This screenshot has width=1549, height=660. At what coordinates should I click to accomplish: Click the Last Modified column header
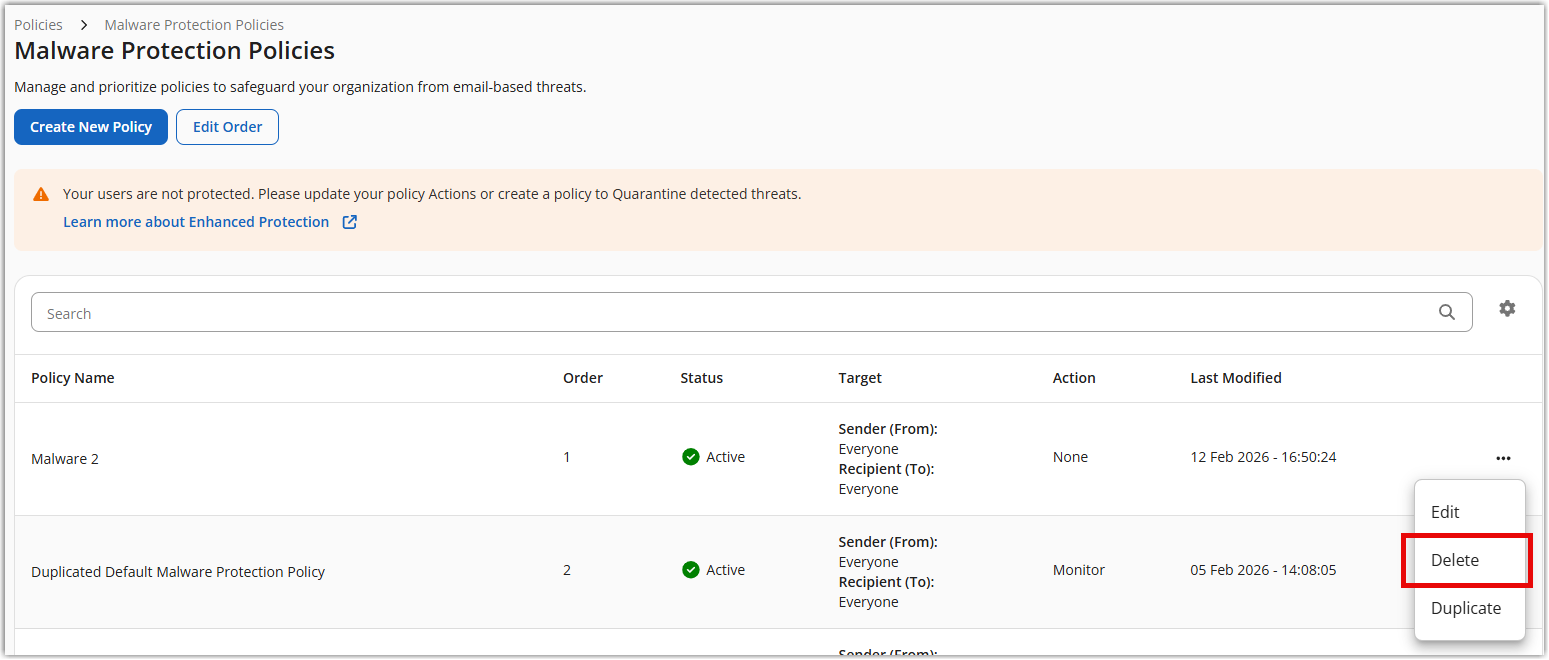click(x=1235, y=378)
